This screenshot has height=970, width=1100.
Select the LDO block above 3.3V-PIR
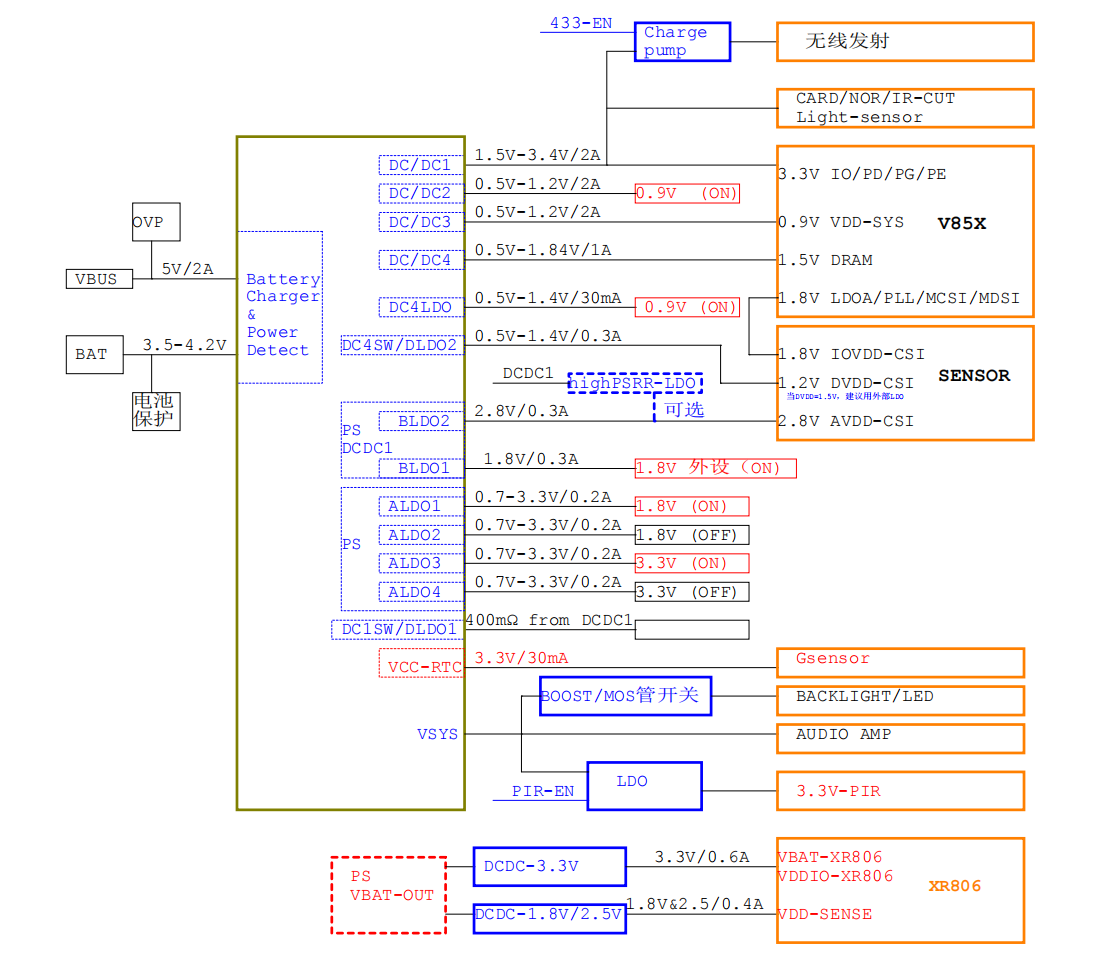pyautogui.click(x=644, y=786)
